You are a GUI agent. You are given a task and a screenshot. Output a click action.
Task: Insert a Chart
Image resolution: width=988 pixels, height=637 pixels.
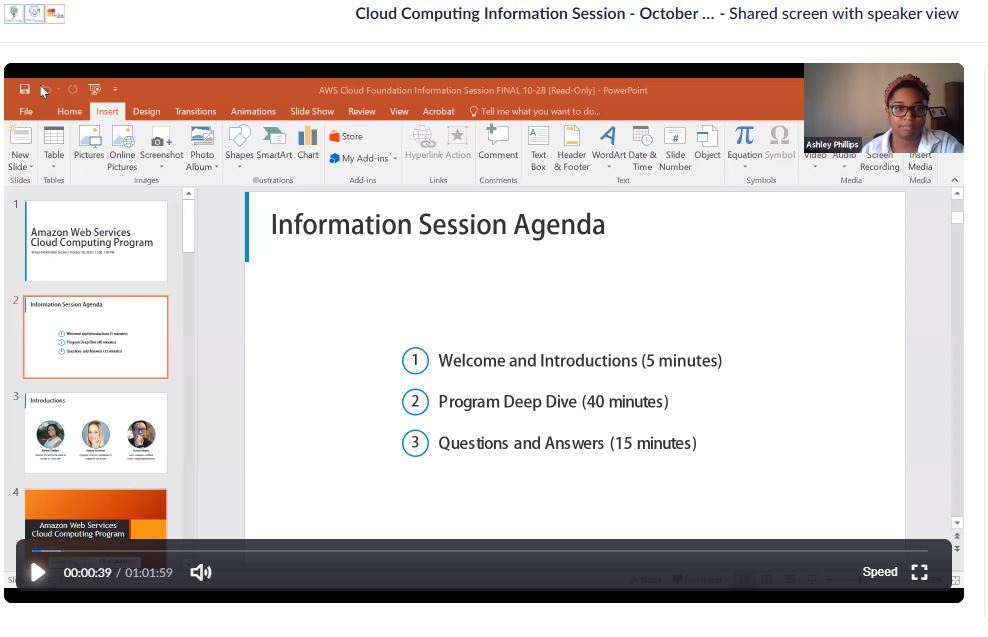coord(308,142)
